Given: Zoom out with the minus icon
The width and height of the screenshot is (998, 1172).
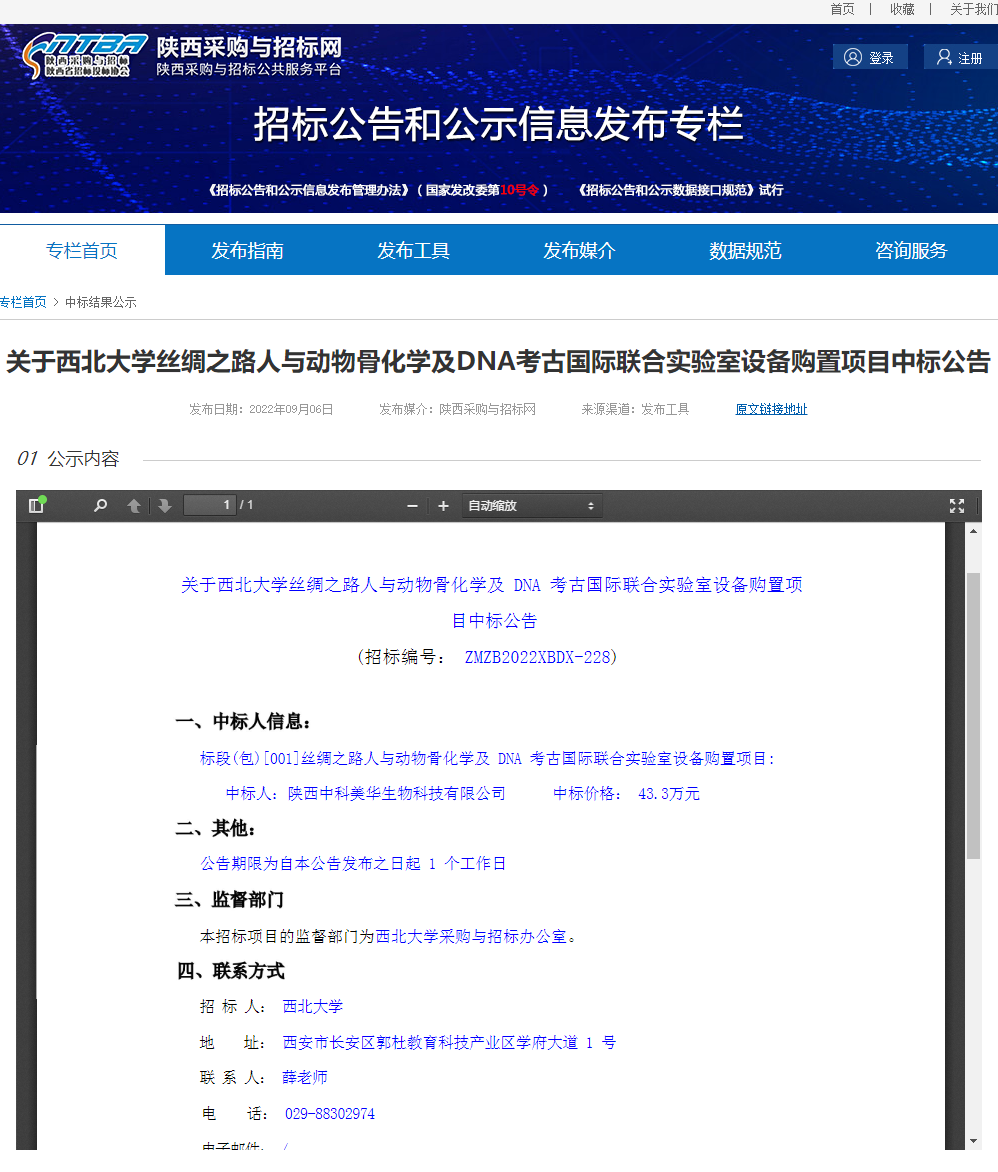Looking at the screenshot, I should 412,506.
